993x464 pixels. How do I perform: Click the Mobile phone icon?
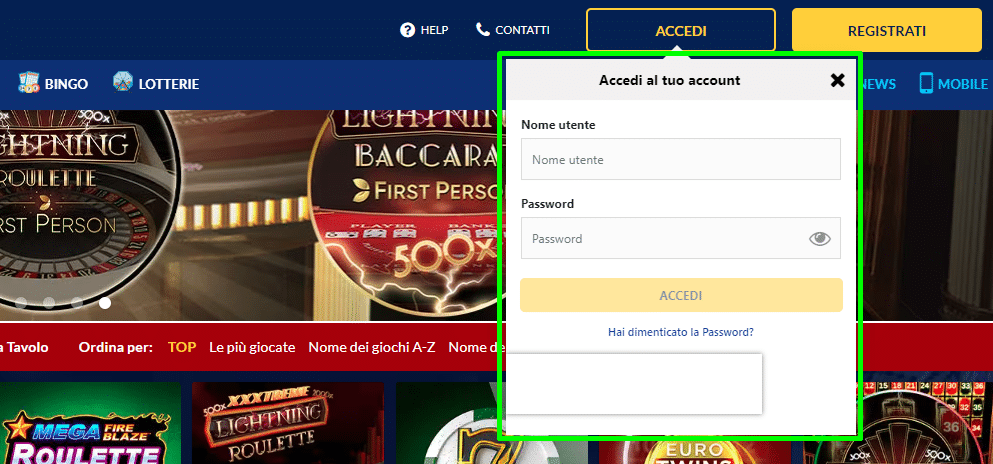tap(926, 83)
